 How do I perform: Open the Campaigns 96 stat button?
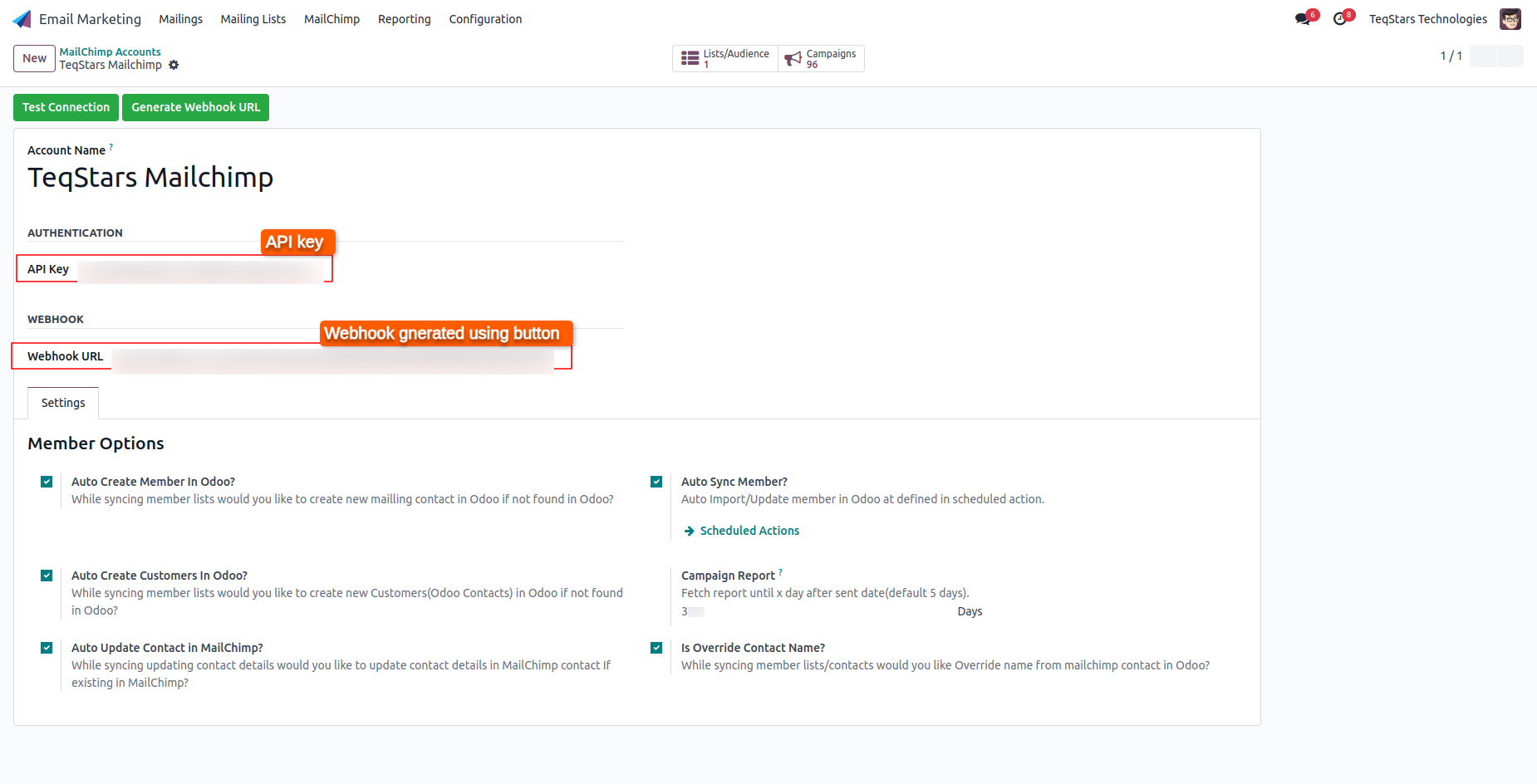821,58
